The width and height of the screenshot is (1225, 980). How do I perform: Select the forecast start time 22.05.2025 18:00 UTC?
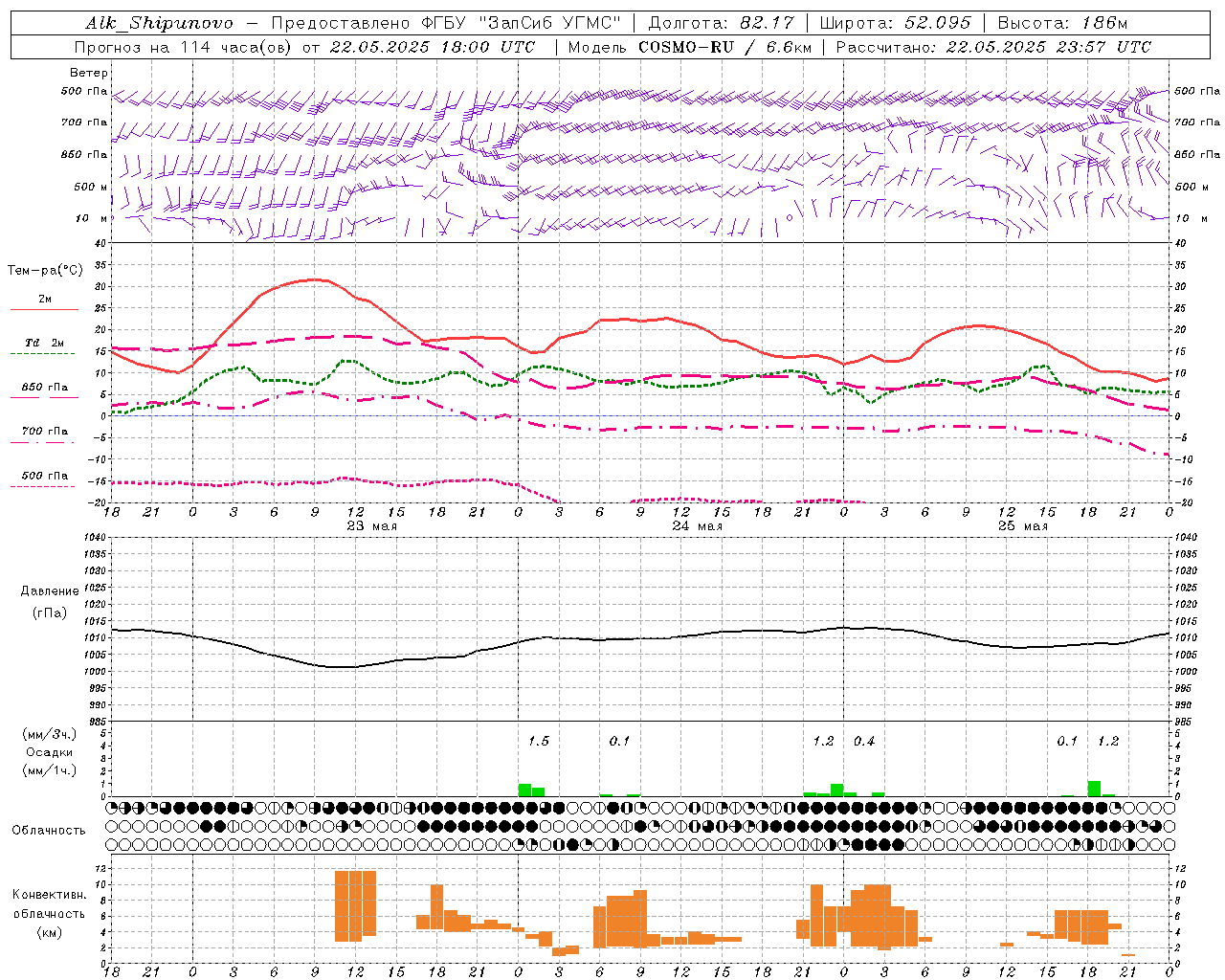tap(433, 47)
